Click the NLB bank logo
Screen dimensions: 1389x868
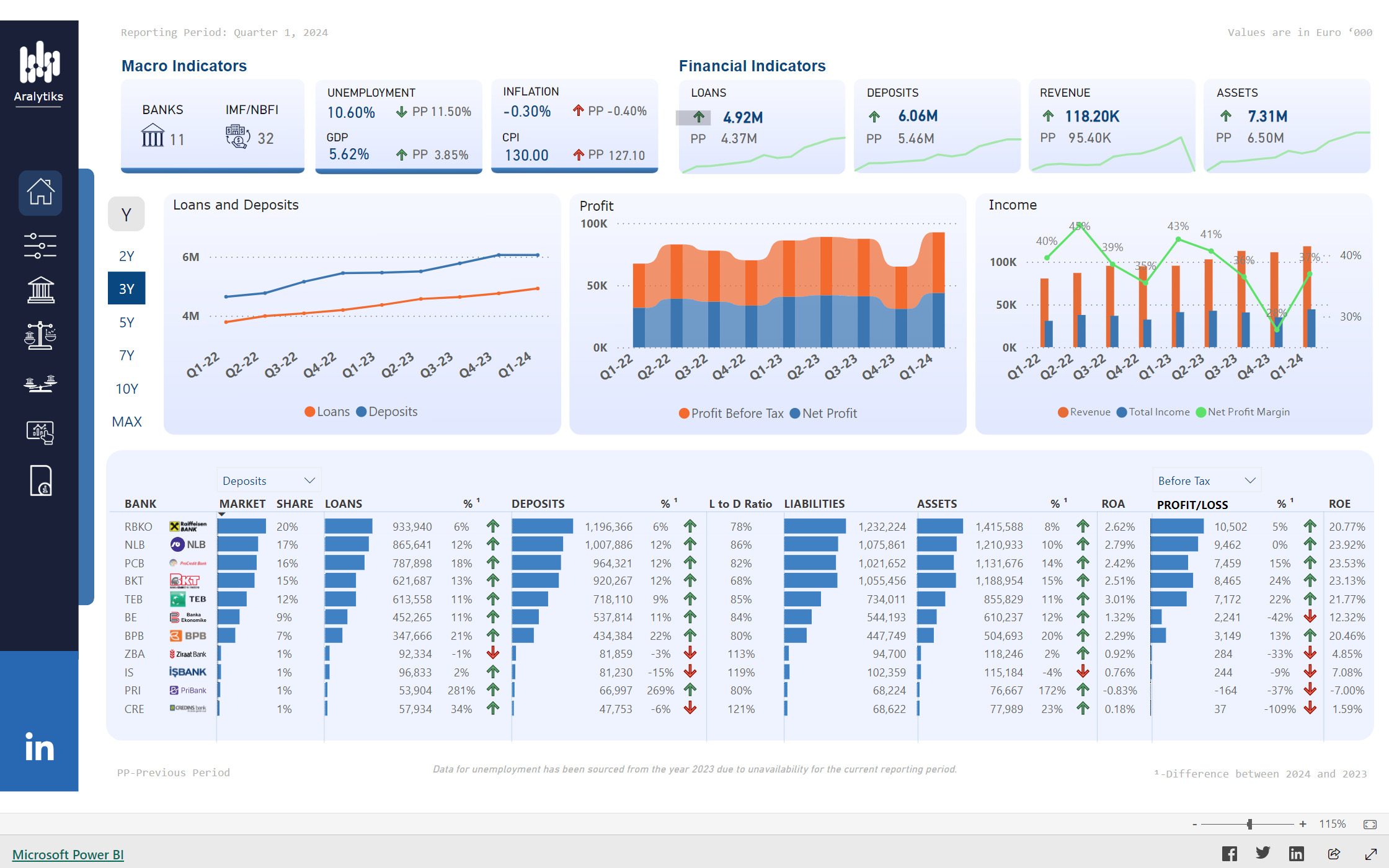pyautogui.click(x=188, y=544)
